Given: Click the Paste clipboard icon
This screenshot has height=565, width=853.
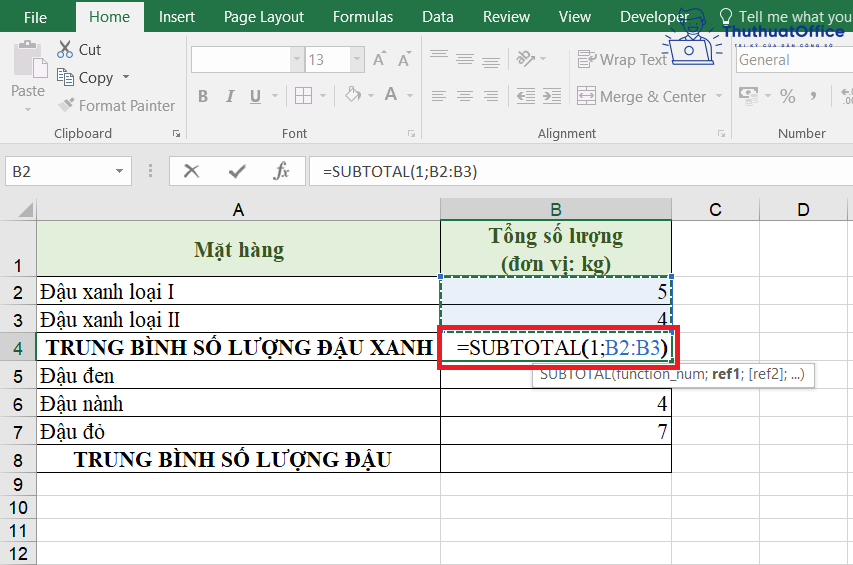Looking at the screenshot, I should tap(29, 59).
